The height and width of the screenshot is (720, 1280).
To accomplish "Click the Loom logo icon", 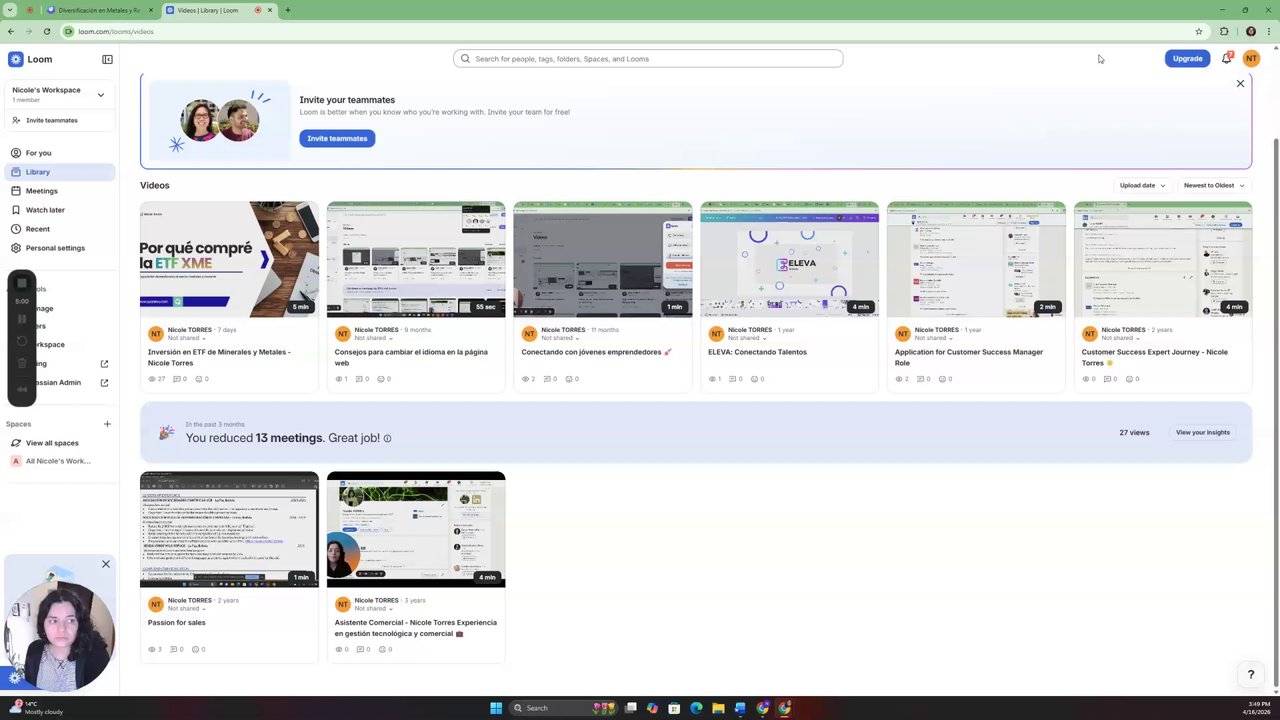I will click(16, 59).
